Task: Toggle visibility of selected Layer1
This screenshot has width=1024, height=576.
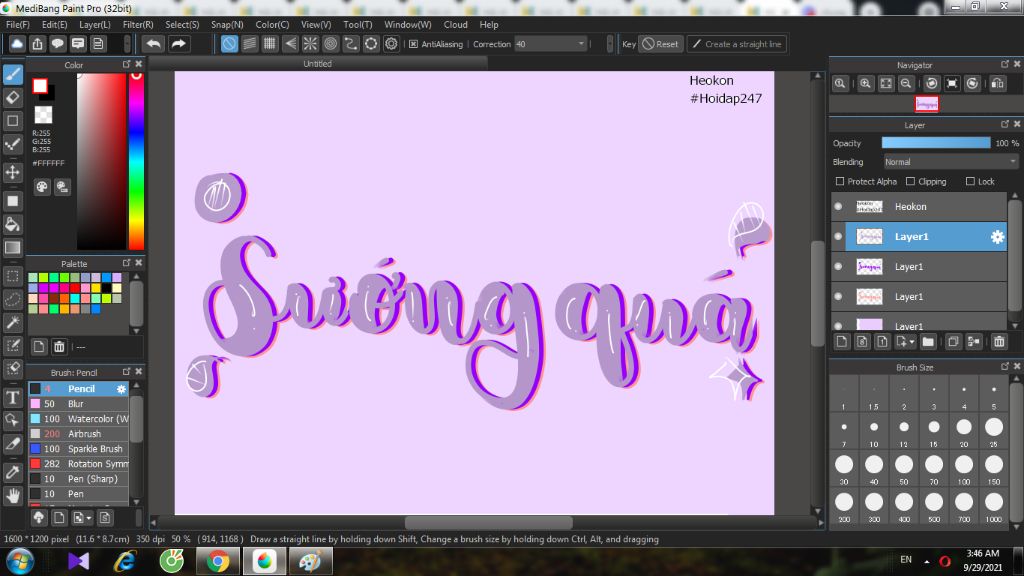Action: click(x=839, y=236)
